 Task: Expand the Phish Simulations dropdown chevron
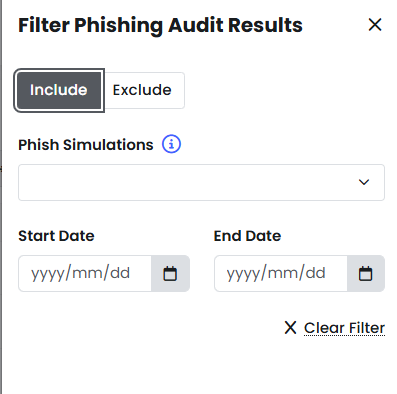pyautogui.click(x=364, y=182)
